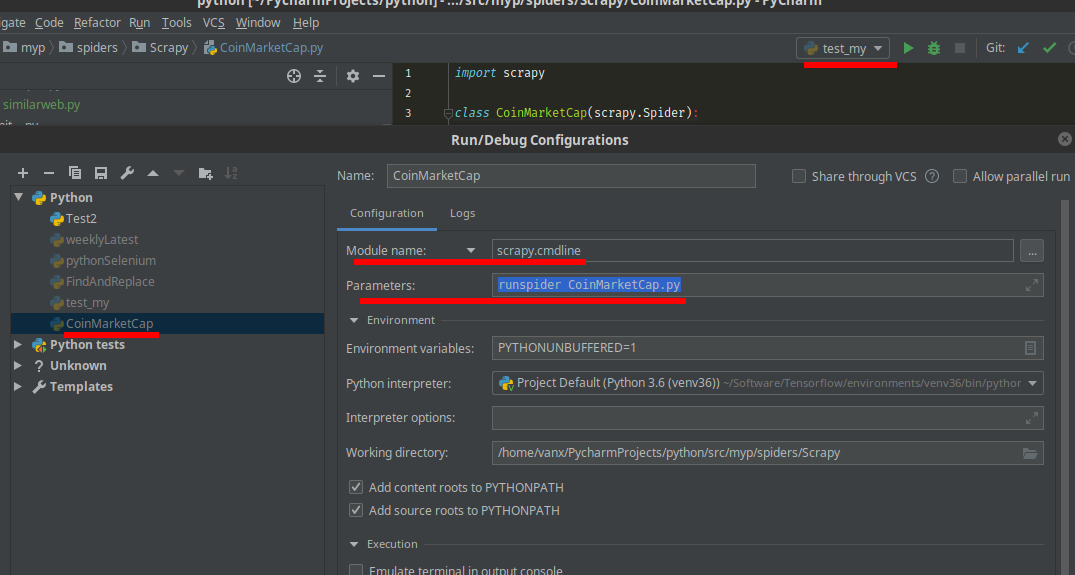Image resolution: width=1075 pixels, height=575 pixels.
Task: Select CoinMarketCap configuration in tree
Action: click(x=109, y=323)
